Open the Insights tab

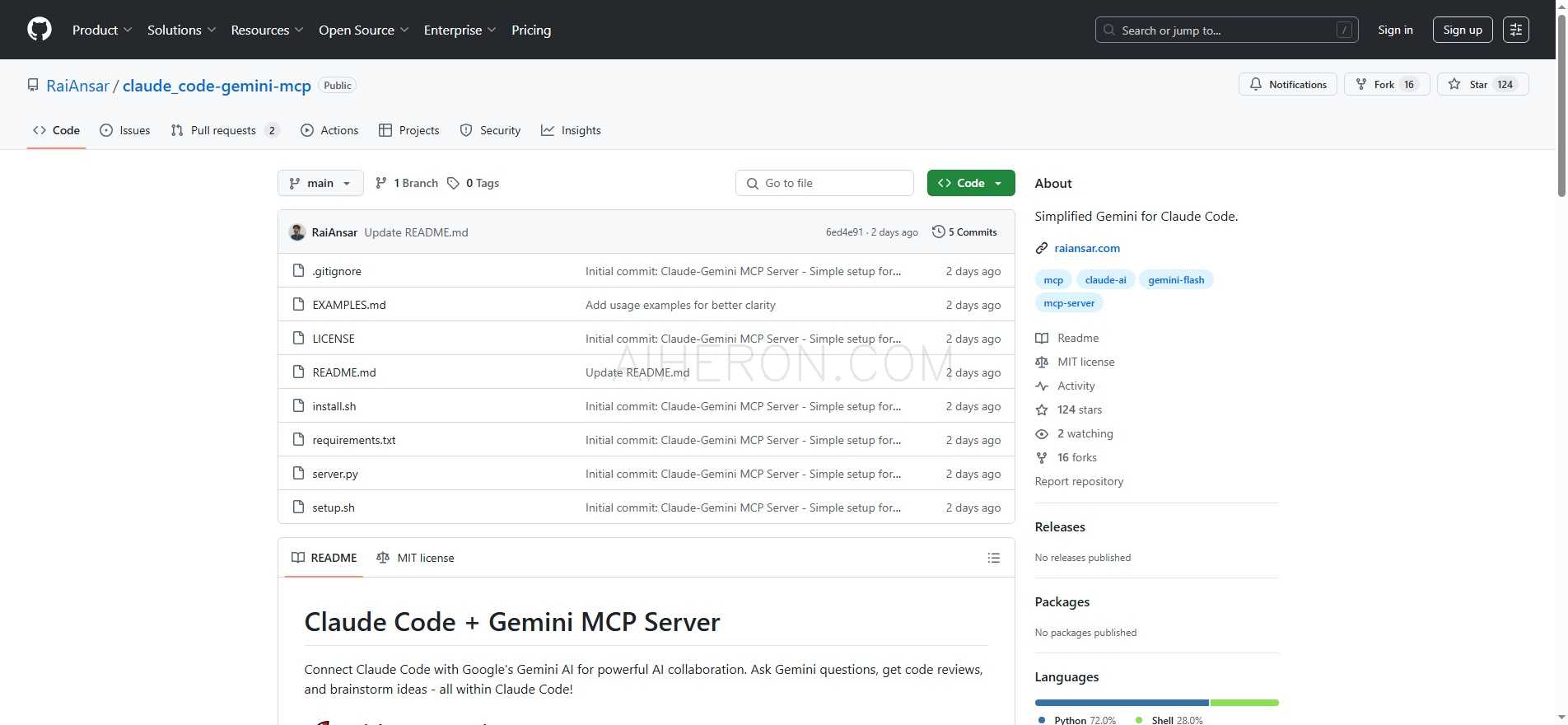[x=571, y=130]
